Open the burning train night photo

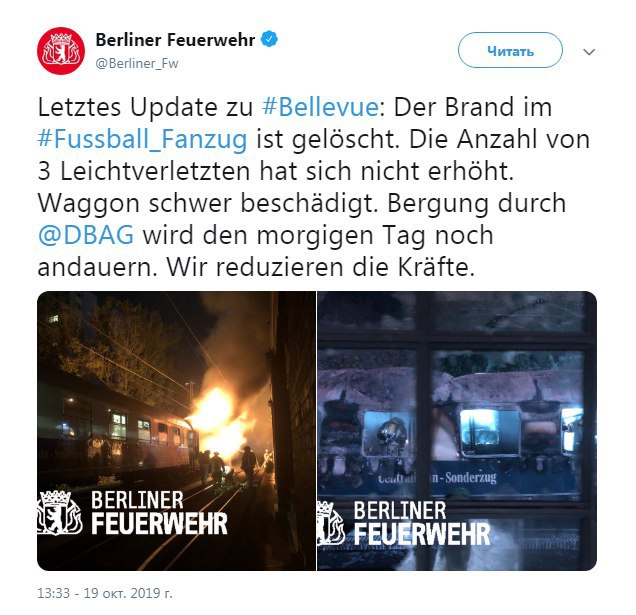tap(176, 431)
